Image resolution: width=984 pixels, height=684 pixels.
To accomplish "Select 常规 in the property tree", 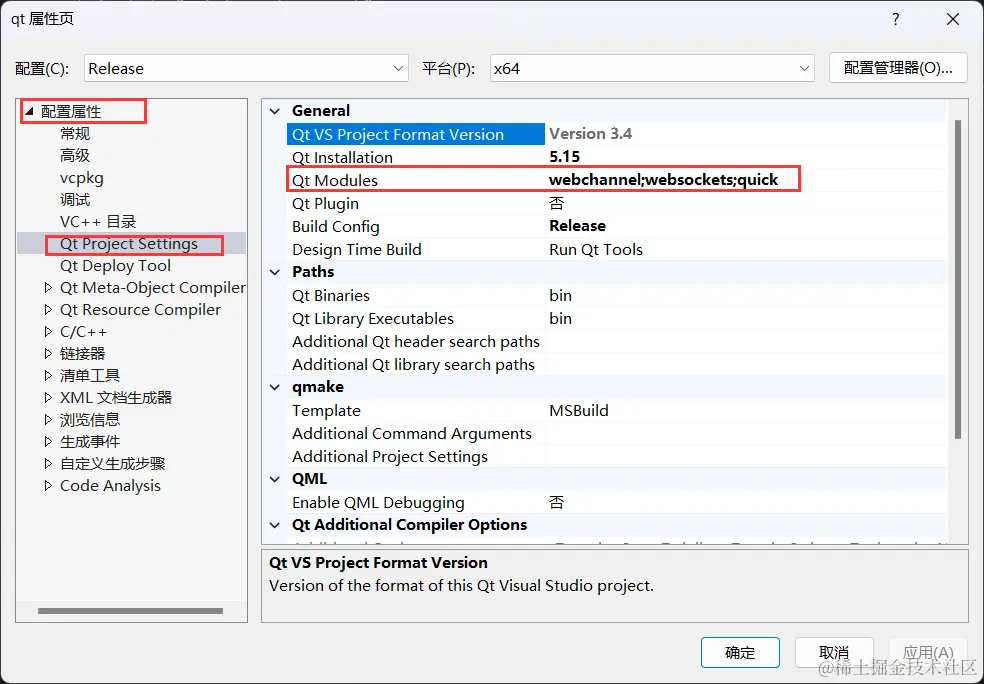I will tap(75, 134).
